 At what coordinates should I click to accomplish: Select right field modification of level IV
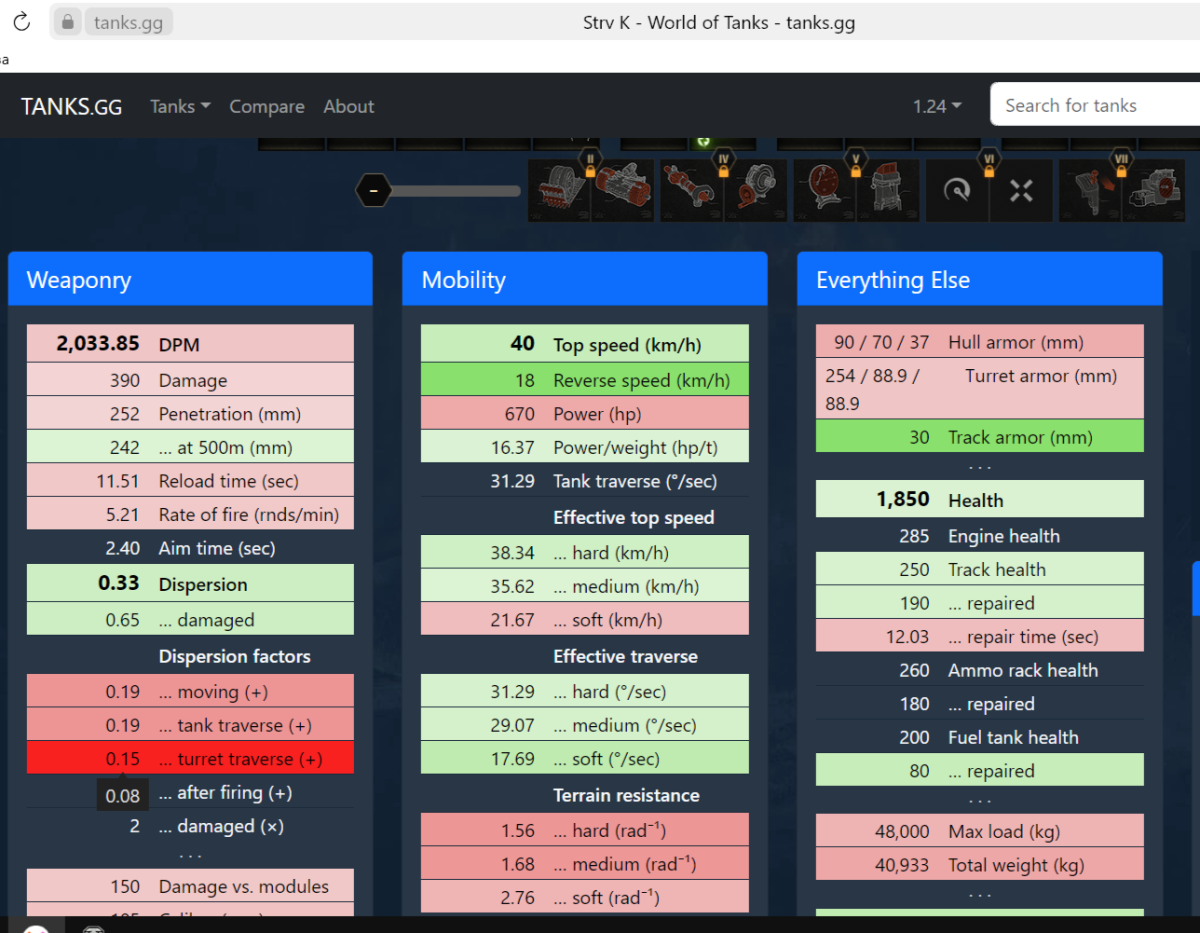[758, 191]
